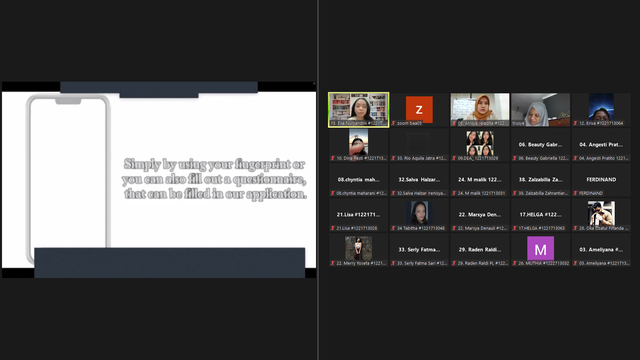This screenshot has width=640, height=360.
Task: Select 09.DEA's four-photo collage picture
Action: coord(480,143)
